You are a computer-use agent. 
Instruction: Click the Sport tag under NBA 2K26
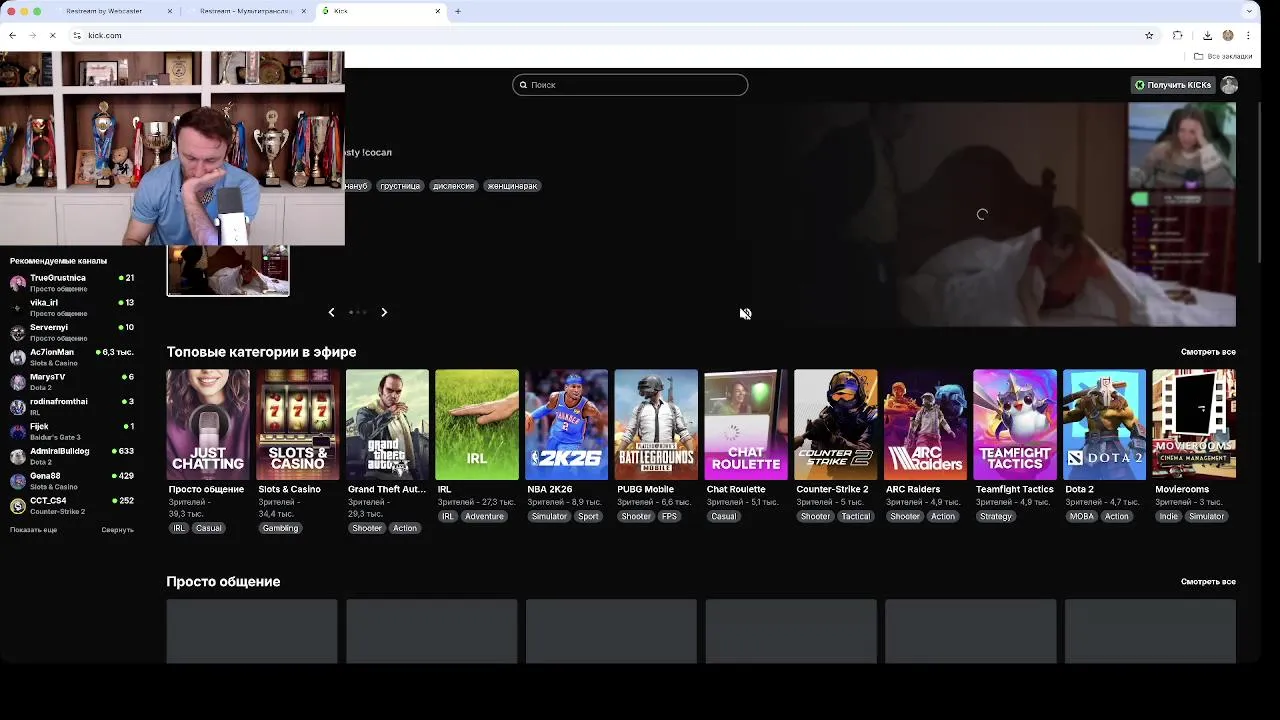588,517
